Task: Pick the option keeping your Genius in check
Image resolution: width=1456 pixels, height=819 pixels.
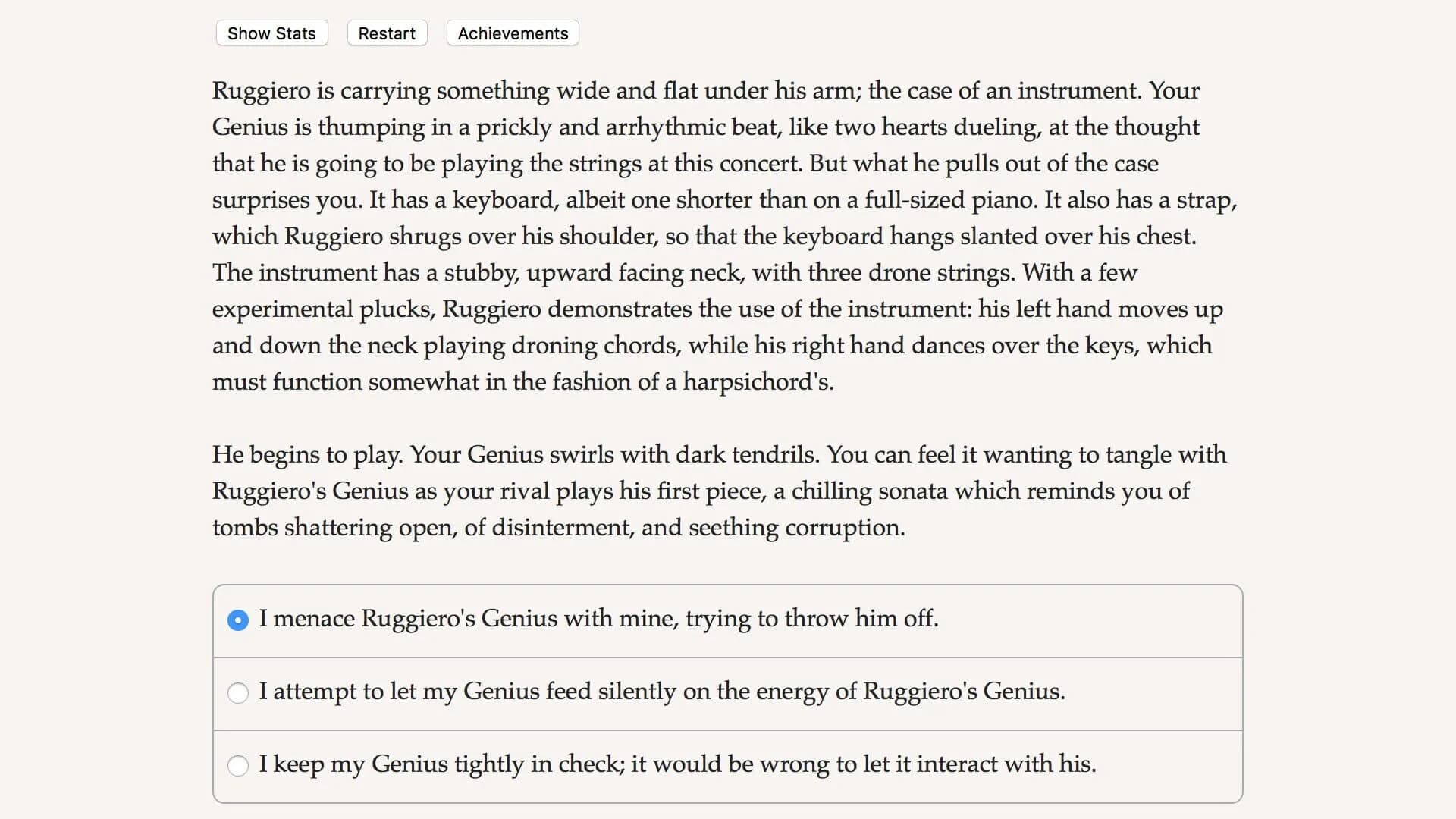Action: tap(677, 765)
